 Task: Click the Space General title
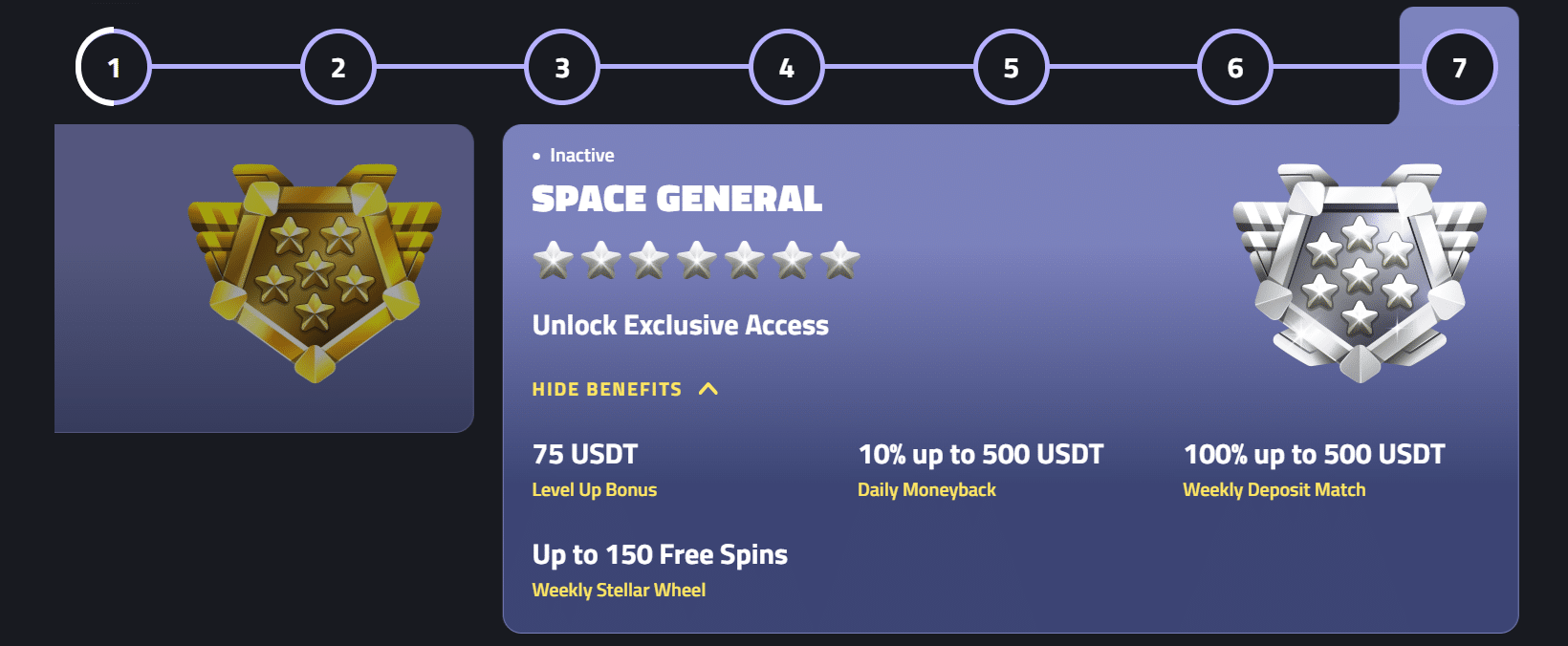(677, 199)
